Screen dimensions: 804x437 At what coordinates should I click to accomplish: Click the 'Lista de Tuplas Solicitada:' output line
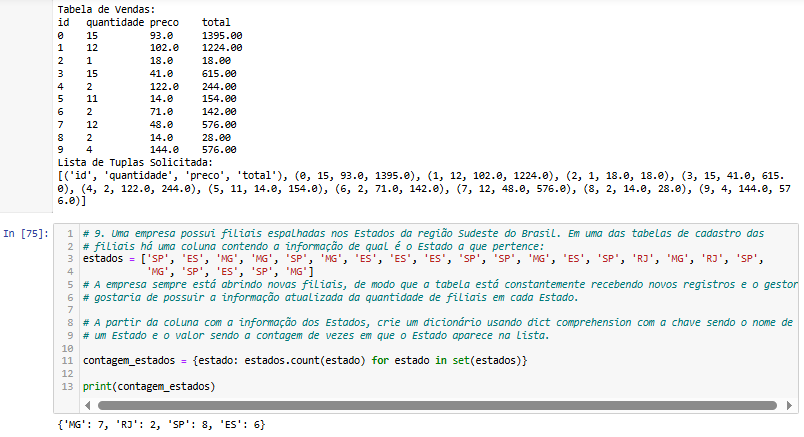click(x=135, y=163)
